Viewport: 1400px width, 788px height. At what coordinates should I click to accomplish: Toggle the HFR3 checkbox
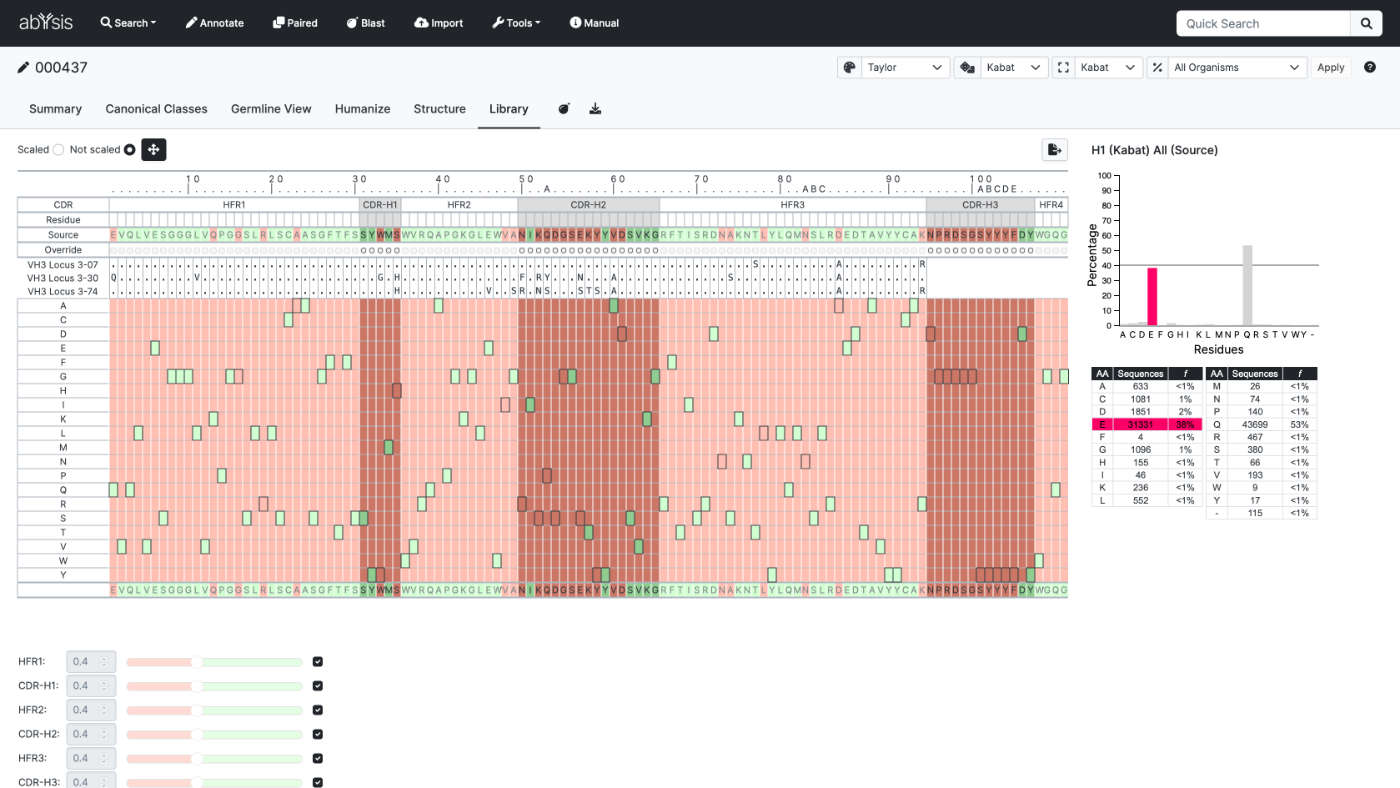318,758
